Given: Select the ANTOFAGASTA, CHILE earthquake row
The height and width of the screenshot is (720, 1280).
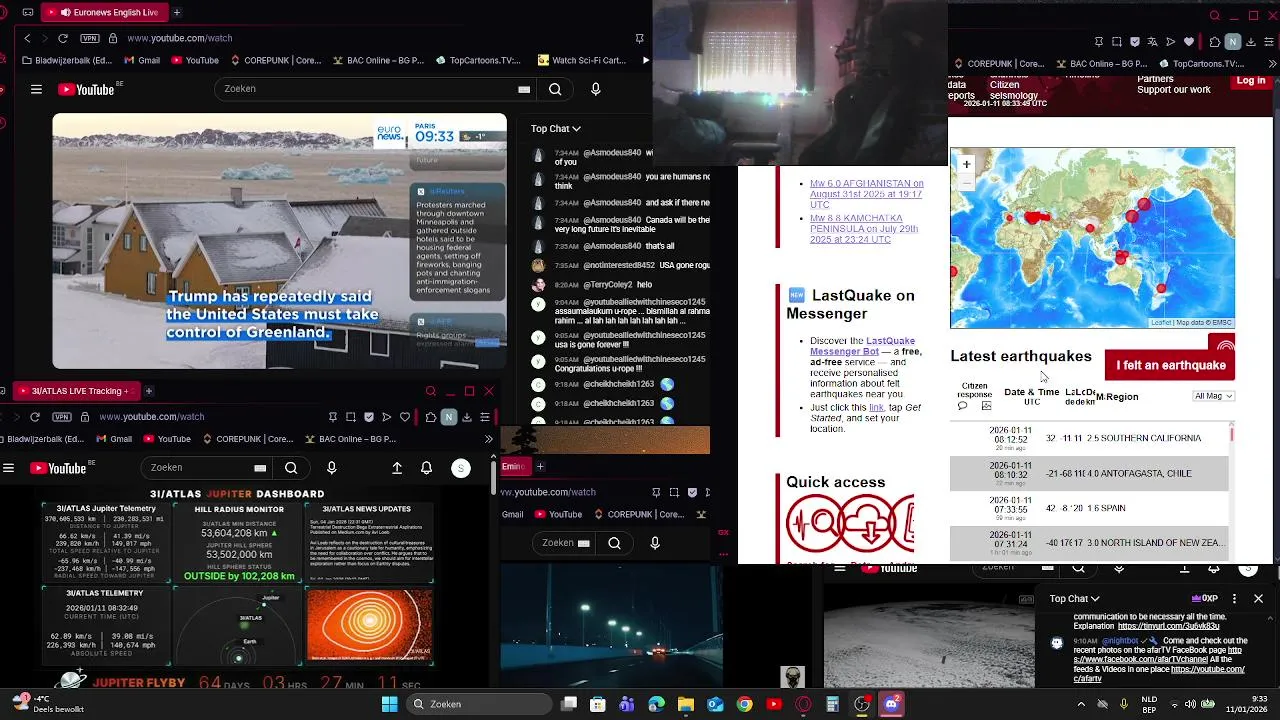Looking at the screenshot, I should [1089, 473].
